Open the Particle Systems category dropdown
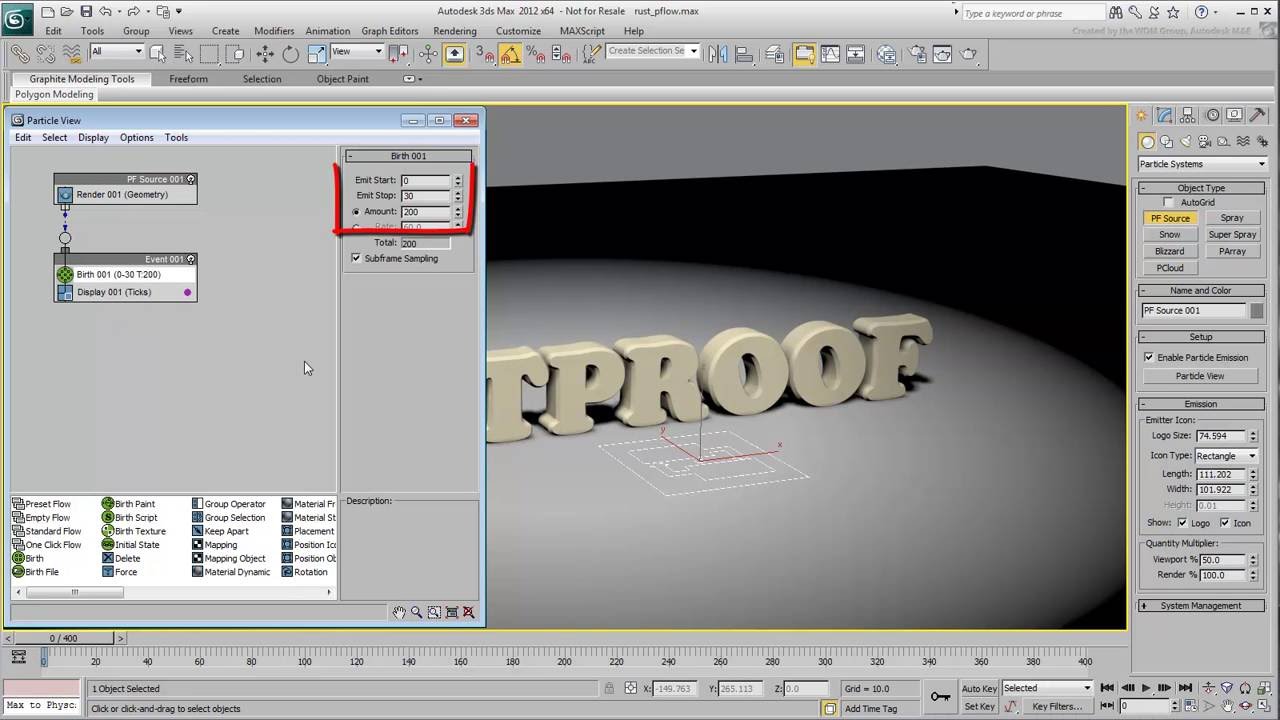 [1202, 164]
